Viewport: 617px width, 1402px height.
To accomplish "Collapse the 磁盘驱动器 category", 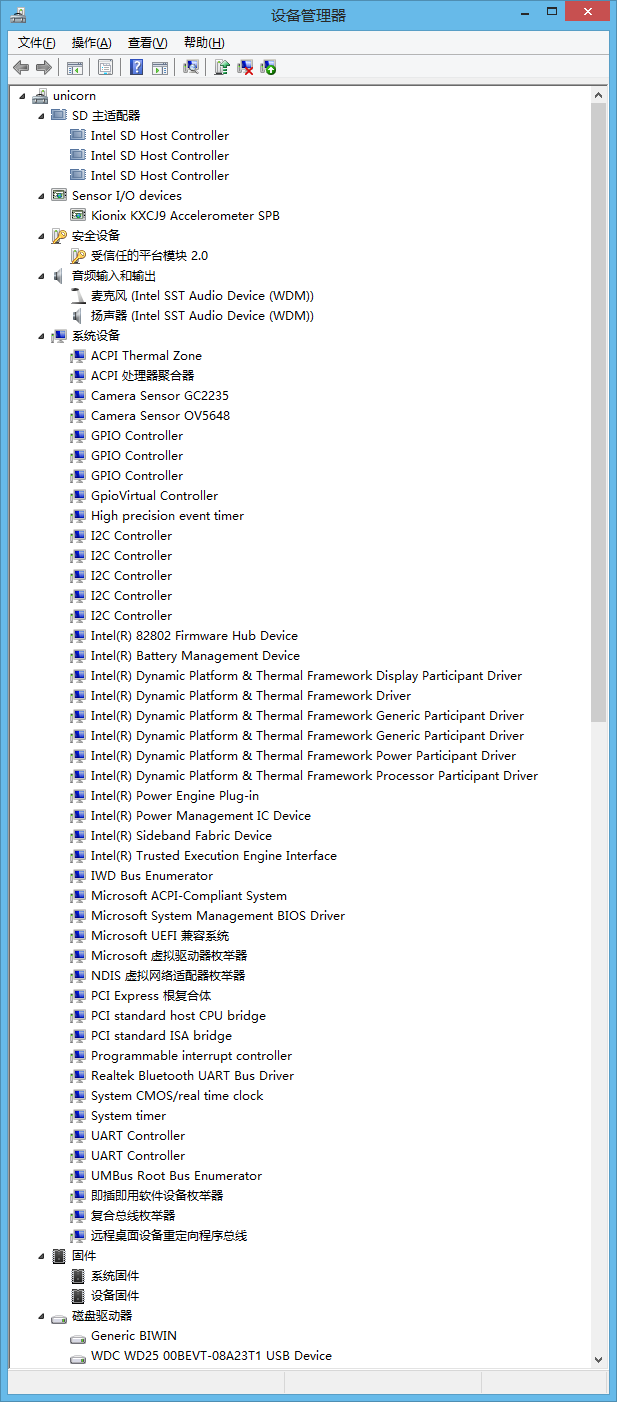I will (42, 1316).
